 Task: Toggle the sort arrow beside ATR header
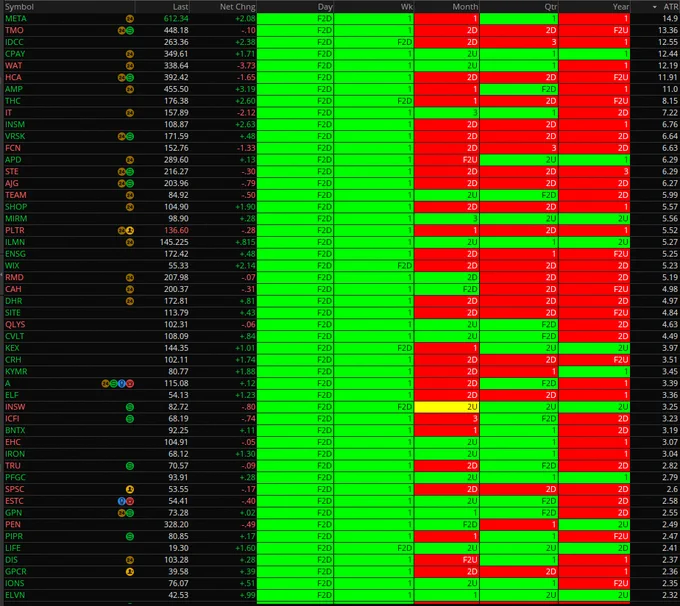[x=654, y=7]
